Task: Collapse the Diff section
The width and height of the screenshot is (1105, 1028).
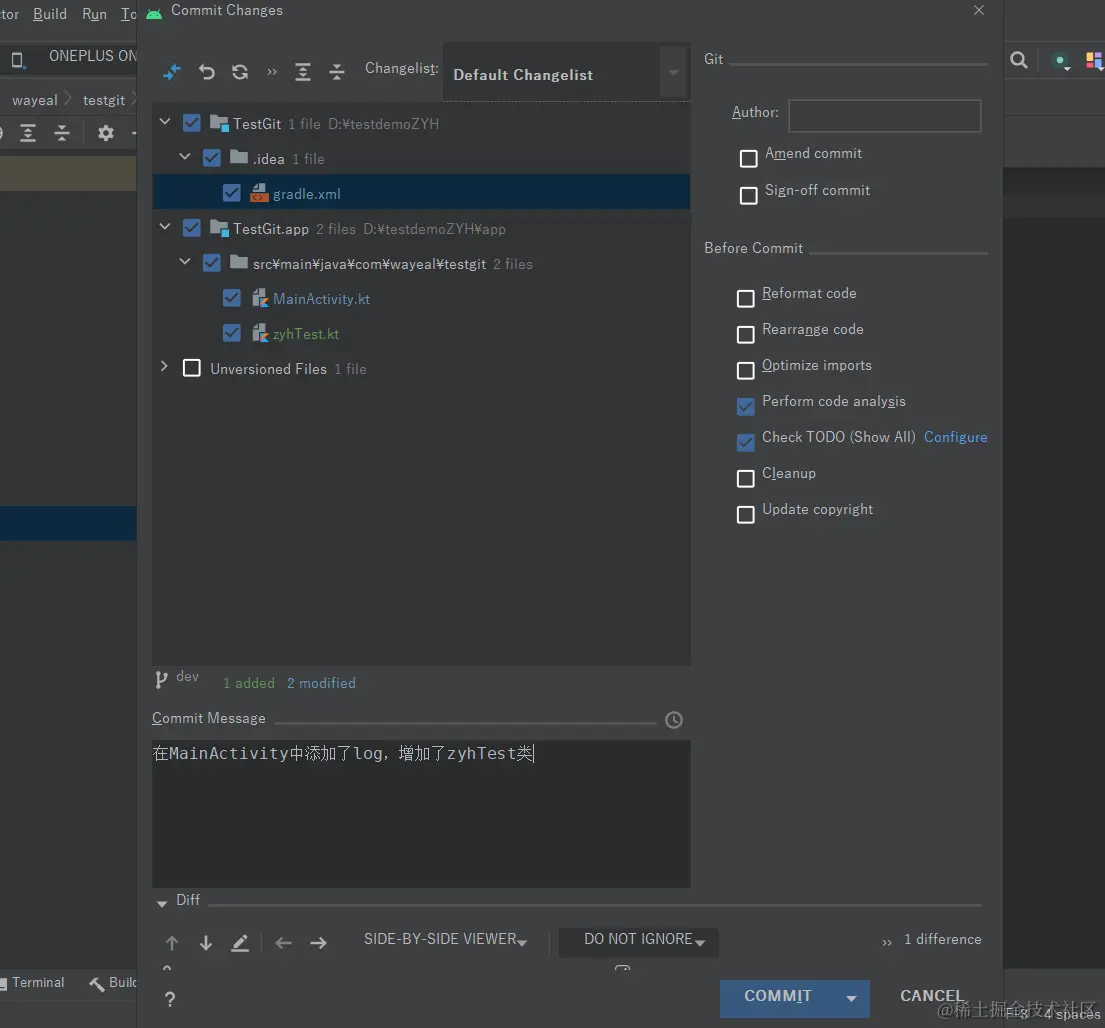Action: click(162, 903)
